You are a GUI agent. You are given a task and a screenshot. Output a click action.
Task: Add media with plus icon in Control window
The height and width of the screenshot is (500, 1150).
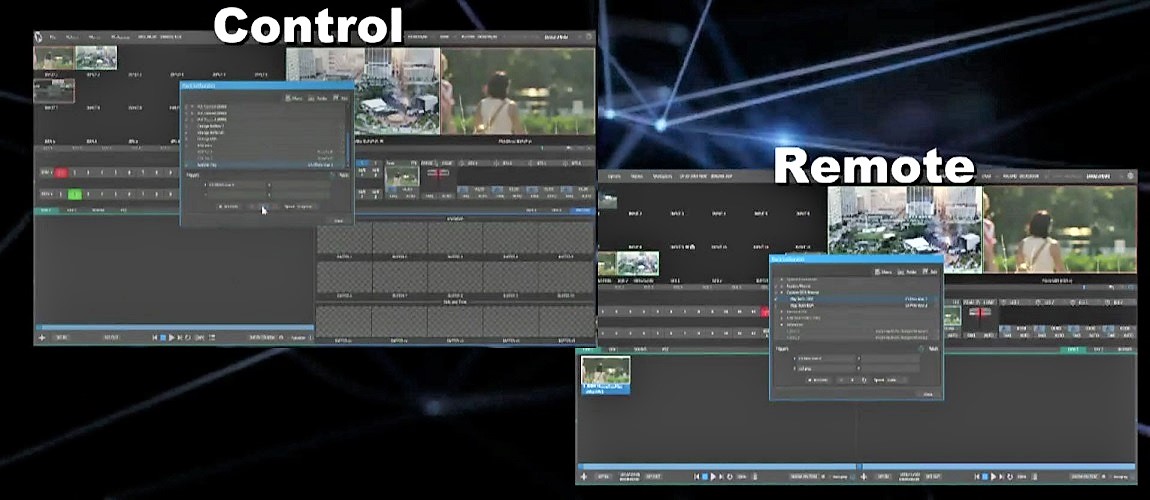[43, 337]
